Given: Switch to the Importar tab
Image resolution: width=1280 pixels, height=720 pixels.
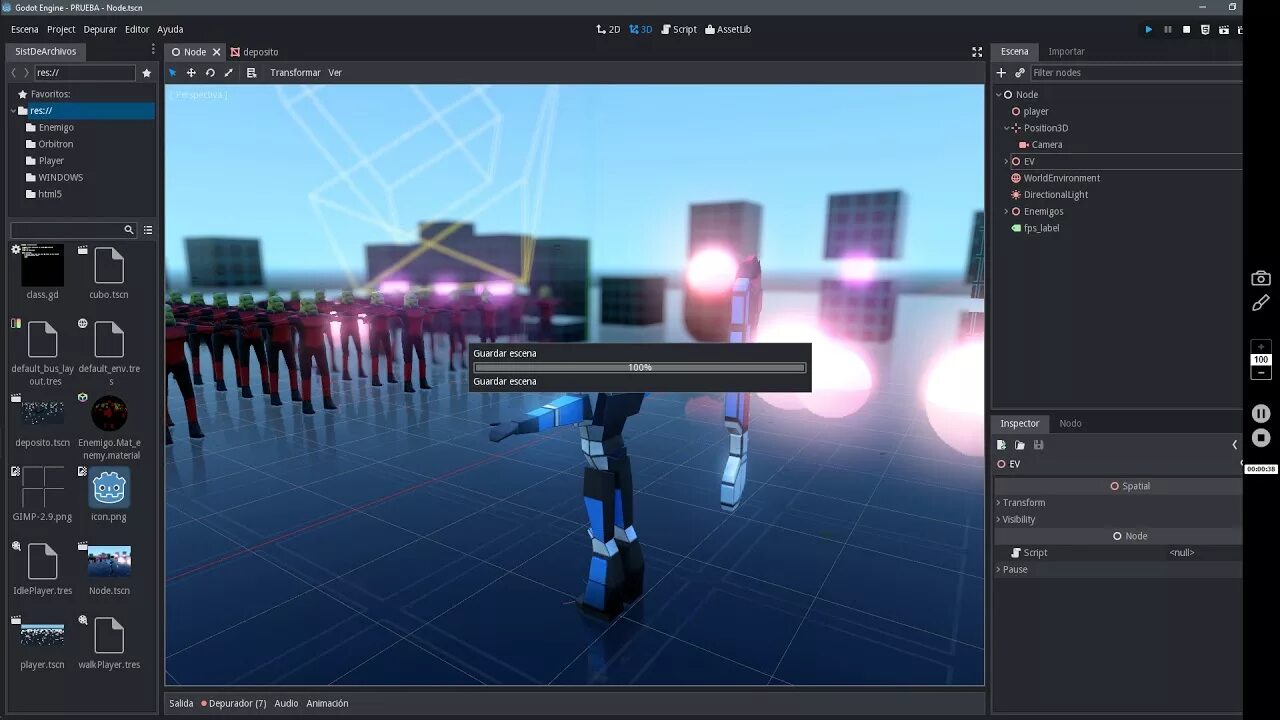Looking at the screenshot, I should tap(1066, 51).
